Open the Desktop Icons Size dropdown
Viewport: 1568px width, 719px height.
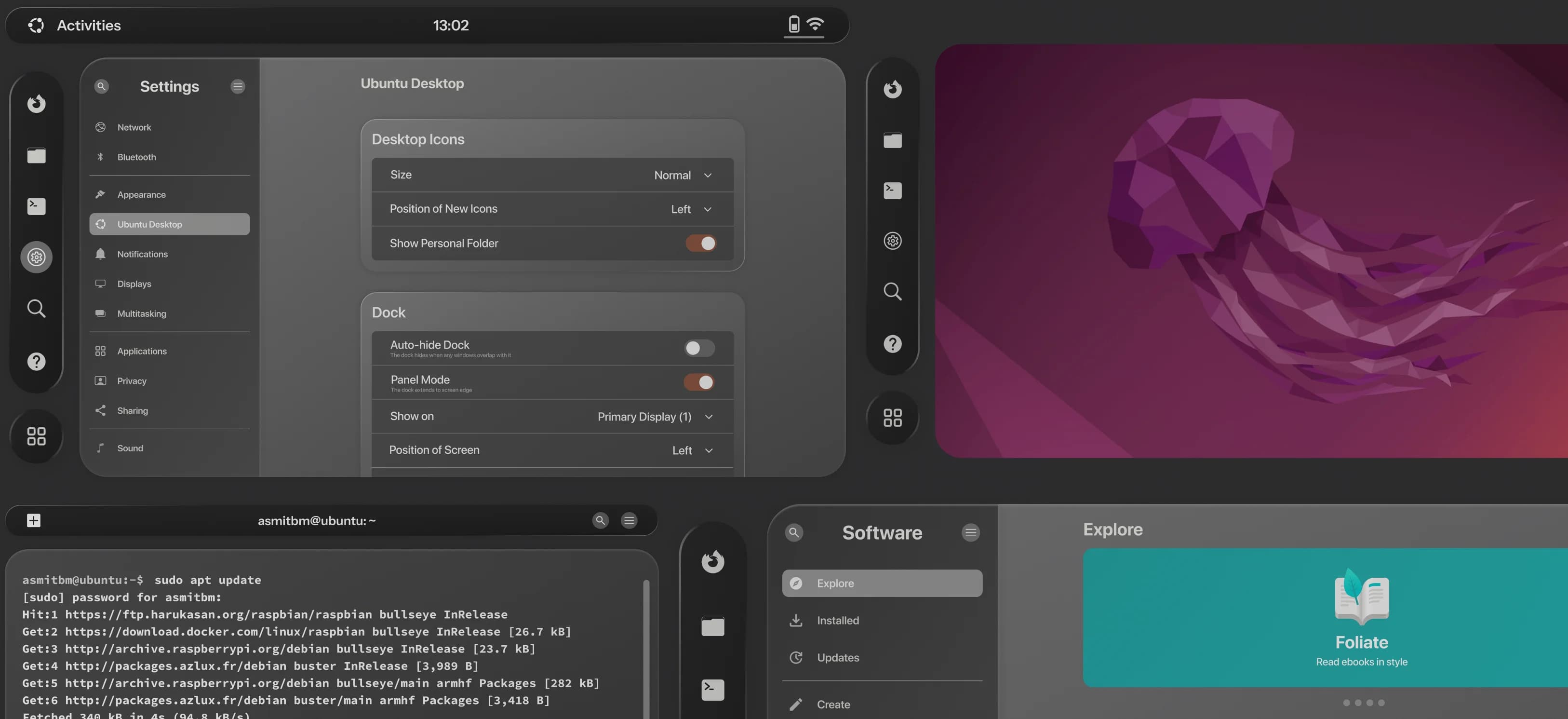pyautogui.click(x=682, y=175)
